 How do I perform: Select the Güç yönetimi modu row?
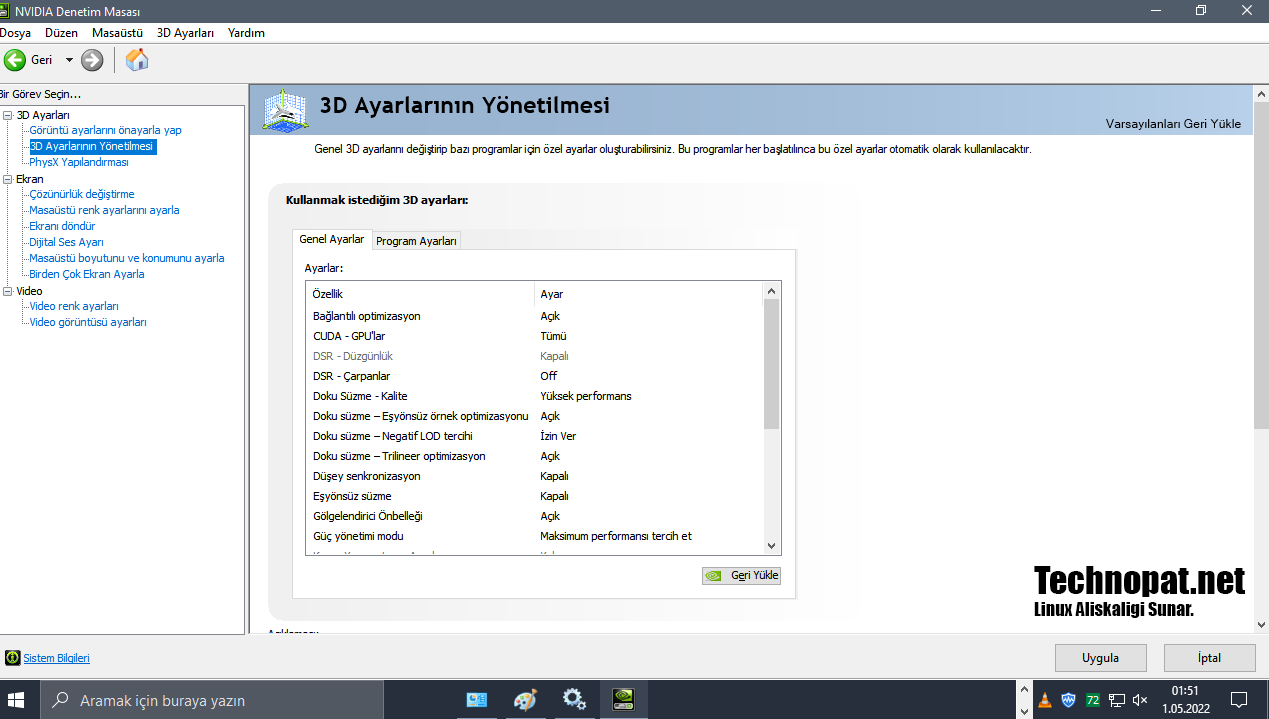pyautogui.click(x=535, y=536)
